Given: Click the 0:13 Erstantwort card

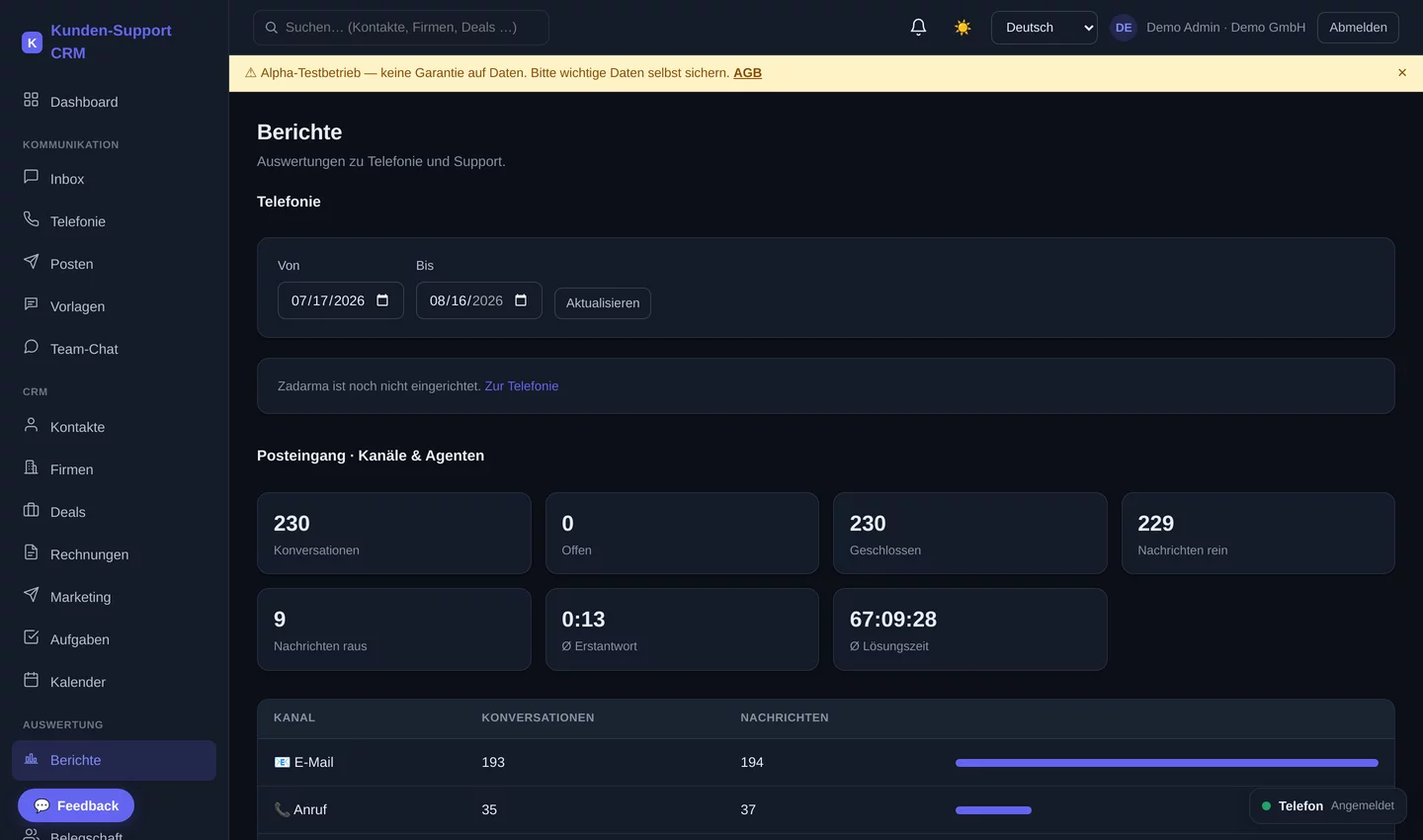Looking at the screenshot, I should pos(682,630).
